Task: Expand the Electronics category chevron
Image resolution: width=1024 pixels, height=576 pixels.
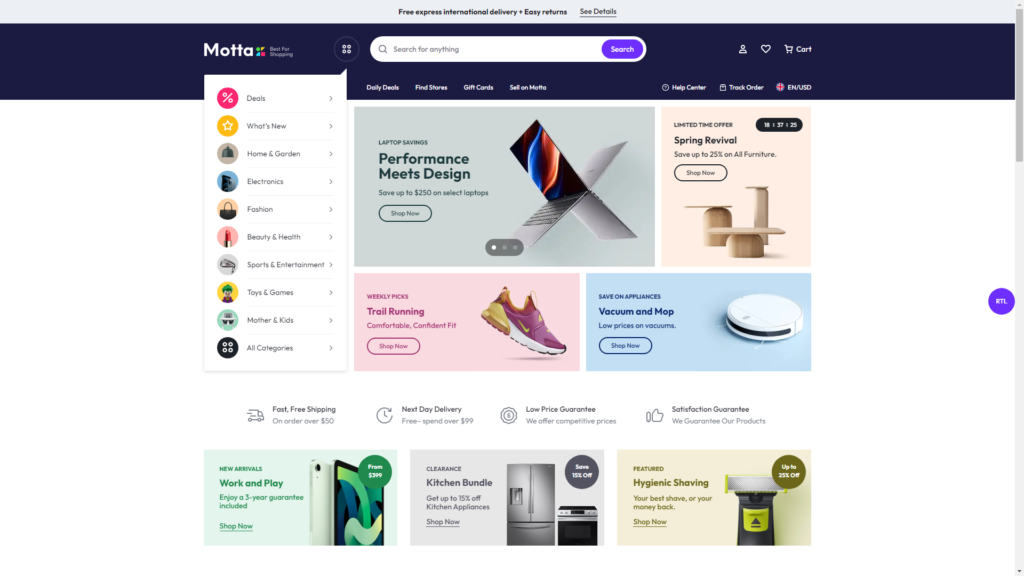Action: point(331,182)
